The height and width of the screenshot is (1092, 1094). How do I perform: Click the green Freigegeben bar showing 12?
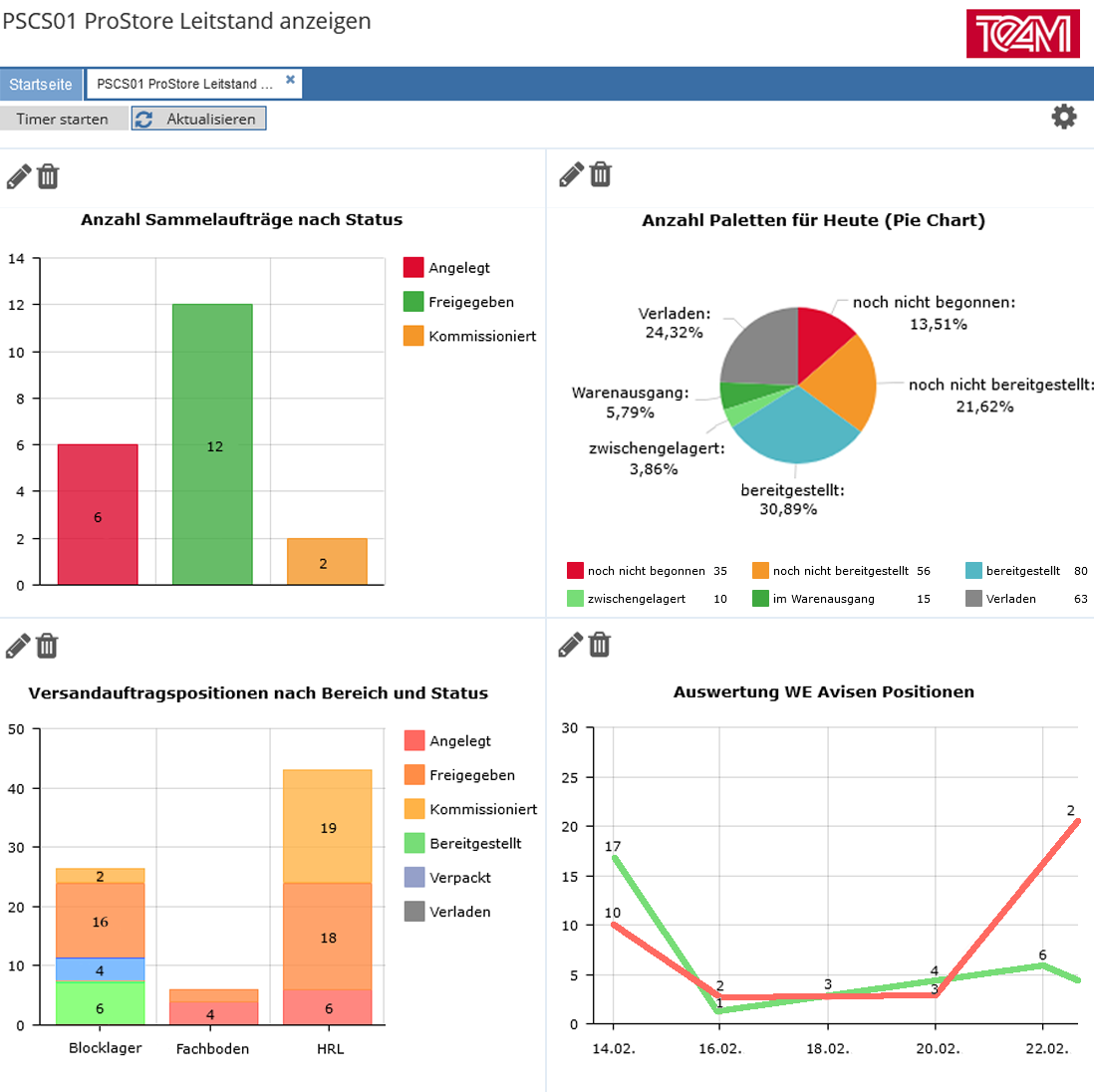[213, 443]
